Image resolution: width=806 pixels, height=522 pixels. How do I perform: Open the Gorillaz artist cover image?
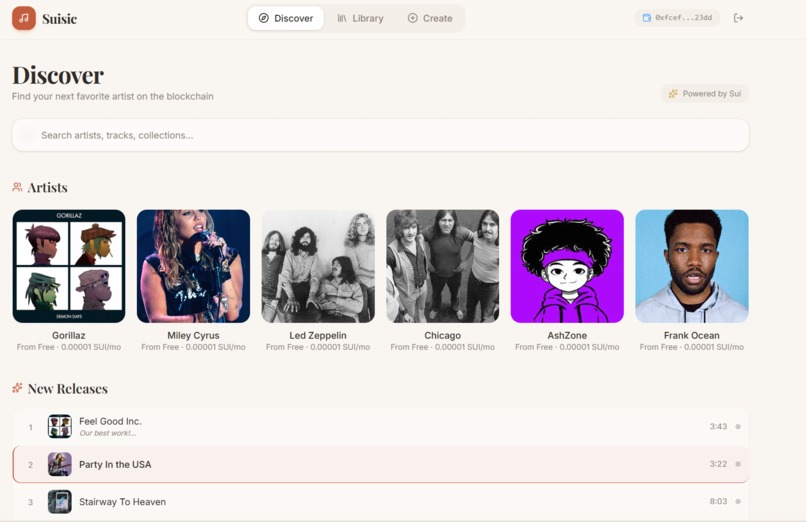pos(69,266)
